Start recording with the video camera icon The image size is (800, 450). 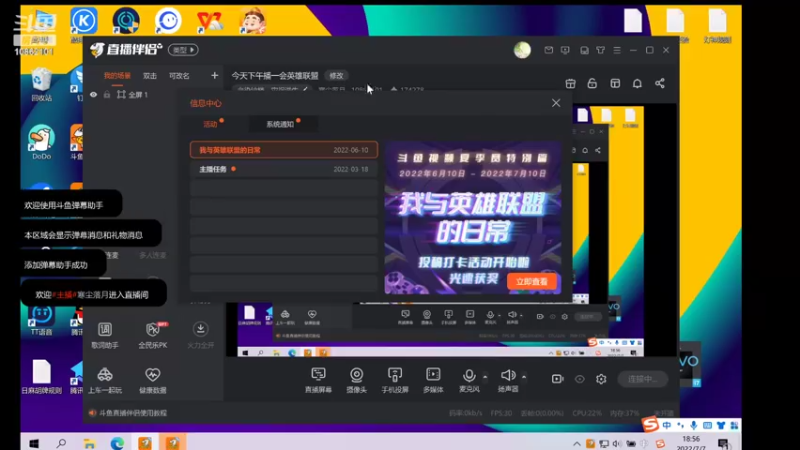coord(557,379)
